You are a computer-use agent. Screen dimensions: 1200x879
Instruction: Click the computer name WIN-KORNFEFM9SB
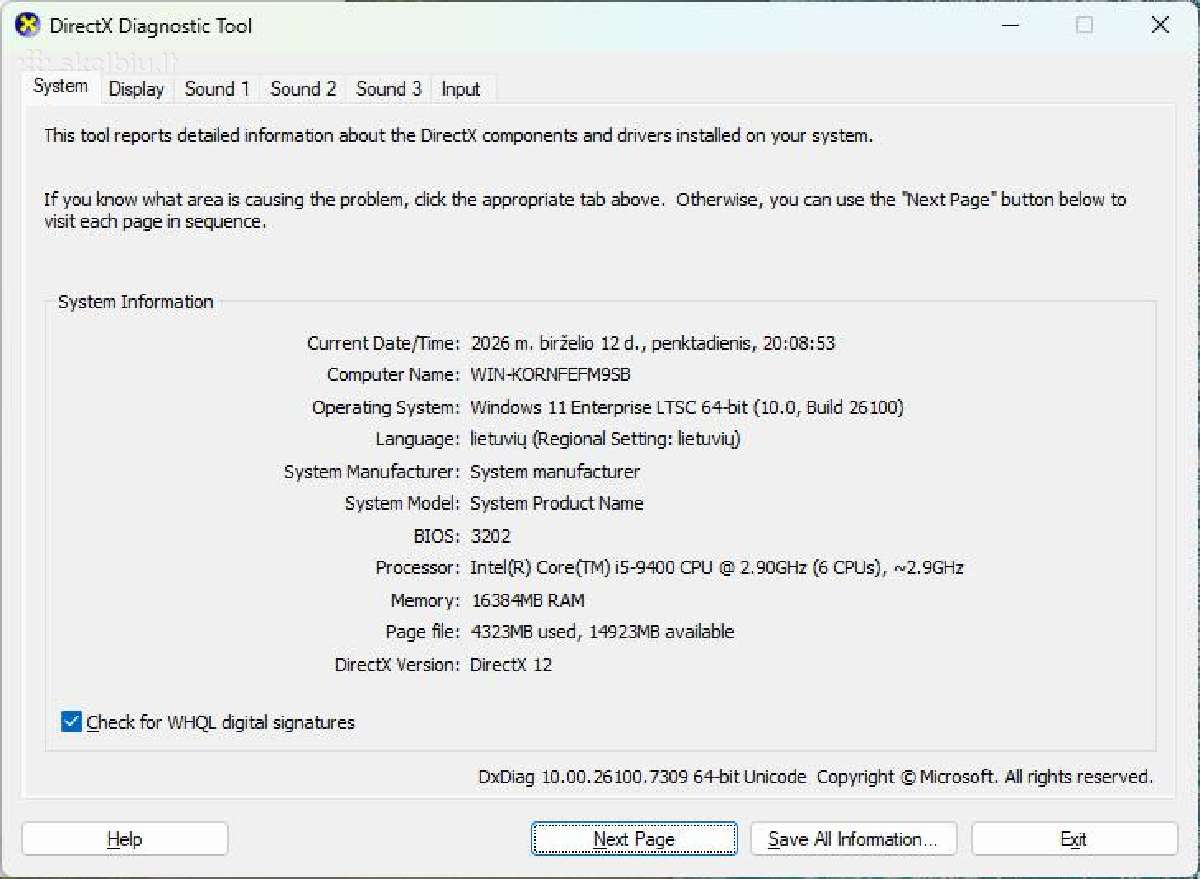550,375
